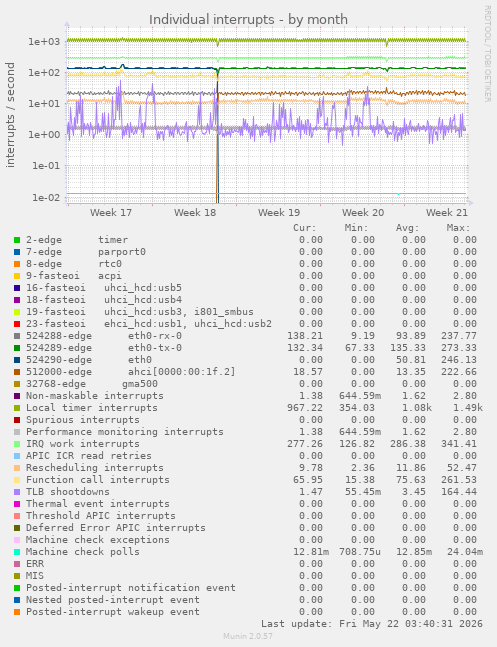Click the eth0-rx-0 gray color swatch
The image size is (497, 647).
17,336
